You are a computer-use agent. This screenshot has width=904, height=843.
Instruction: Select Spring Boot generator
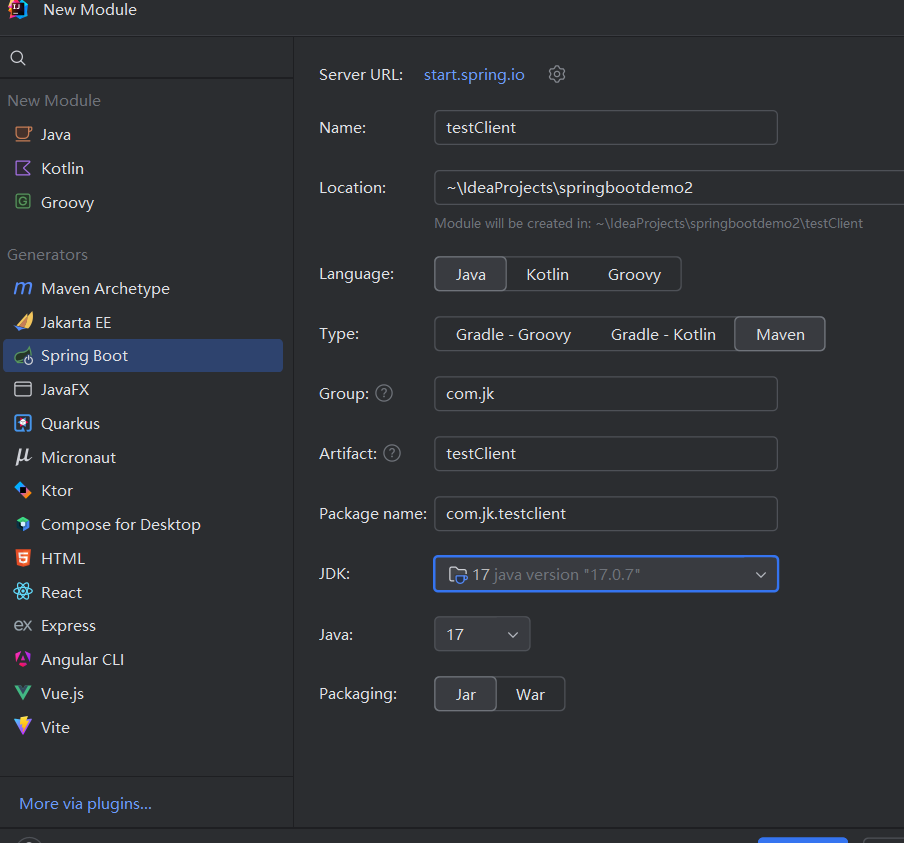pyautogui.click(x=143, y=356)
